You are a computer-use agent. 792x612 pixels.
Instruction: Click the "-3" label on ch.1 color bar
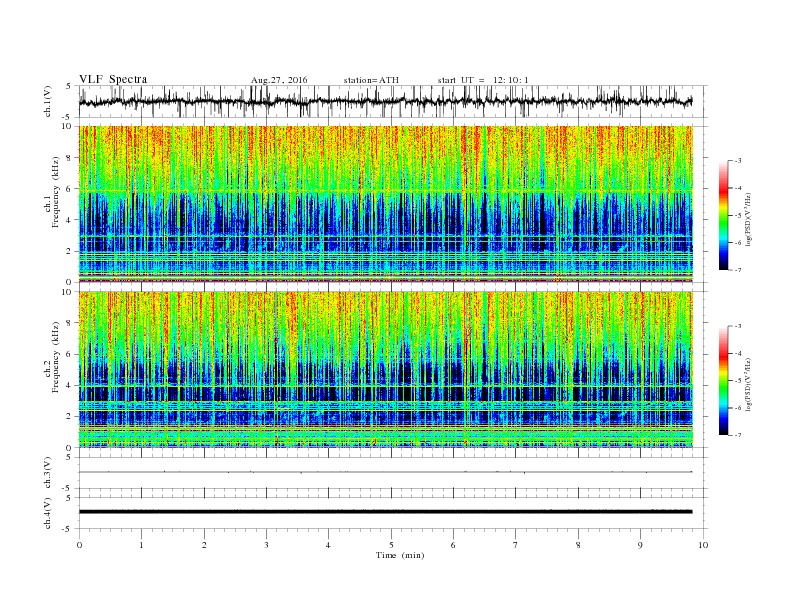click(738, 161)
